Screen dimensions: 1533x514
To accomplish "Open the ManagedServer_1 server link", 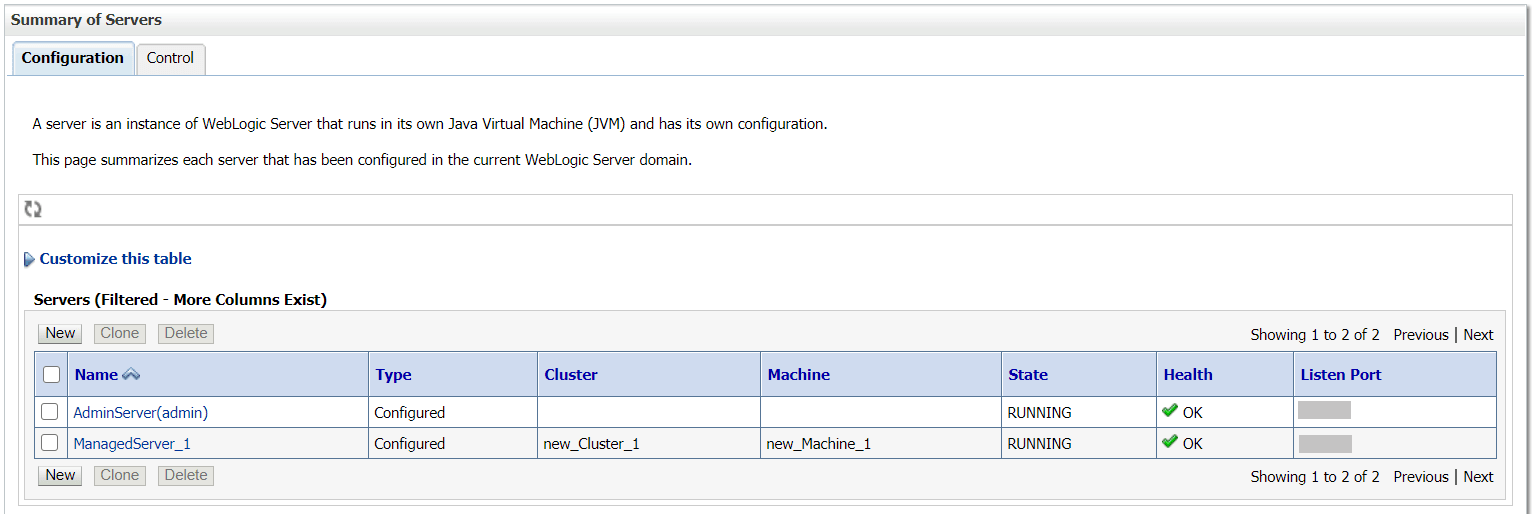I will click(x=132, y=443).
